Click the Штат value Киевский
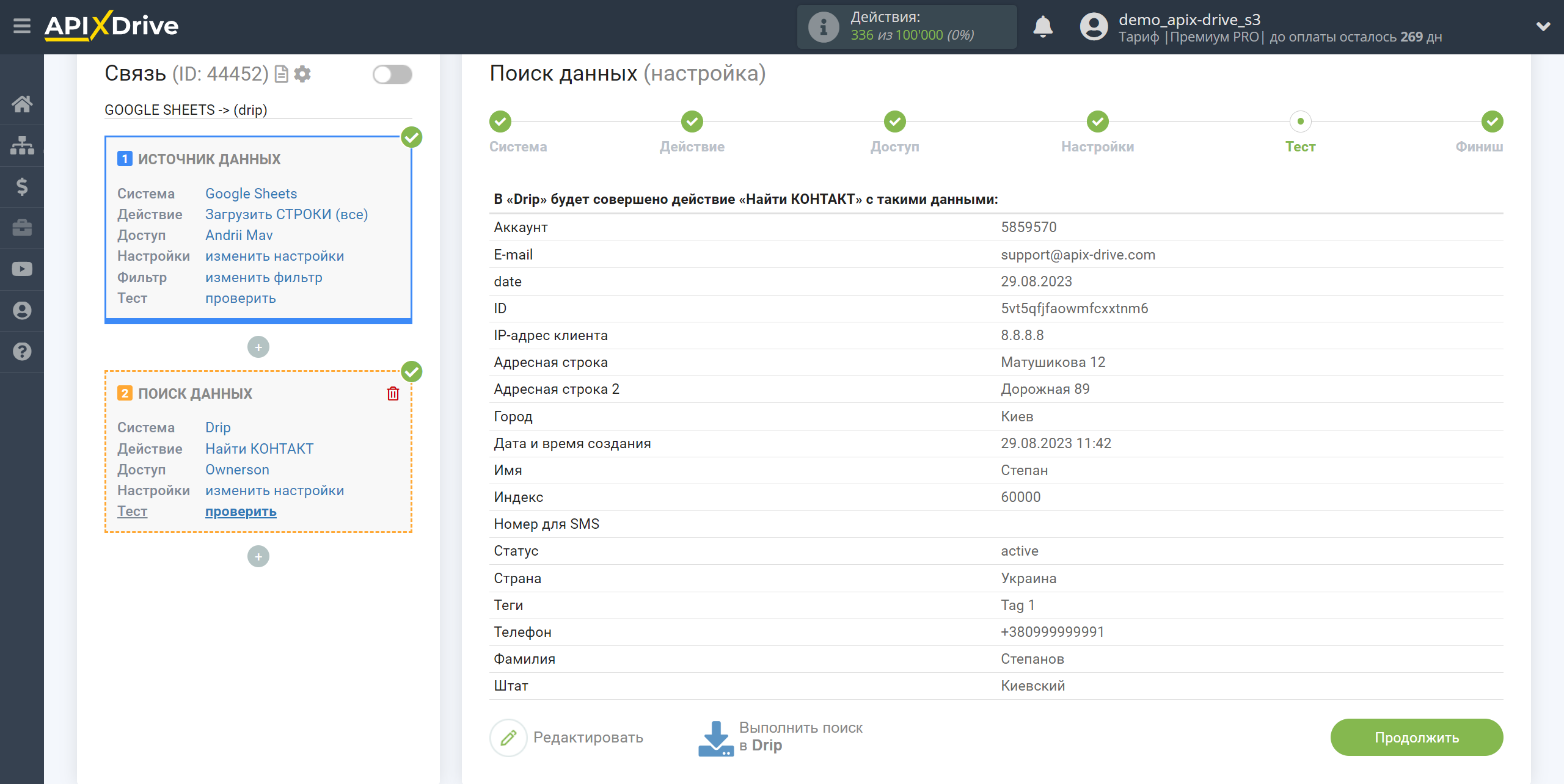Screen dimensions: 1564x784 [1032, 686]
